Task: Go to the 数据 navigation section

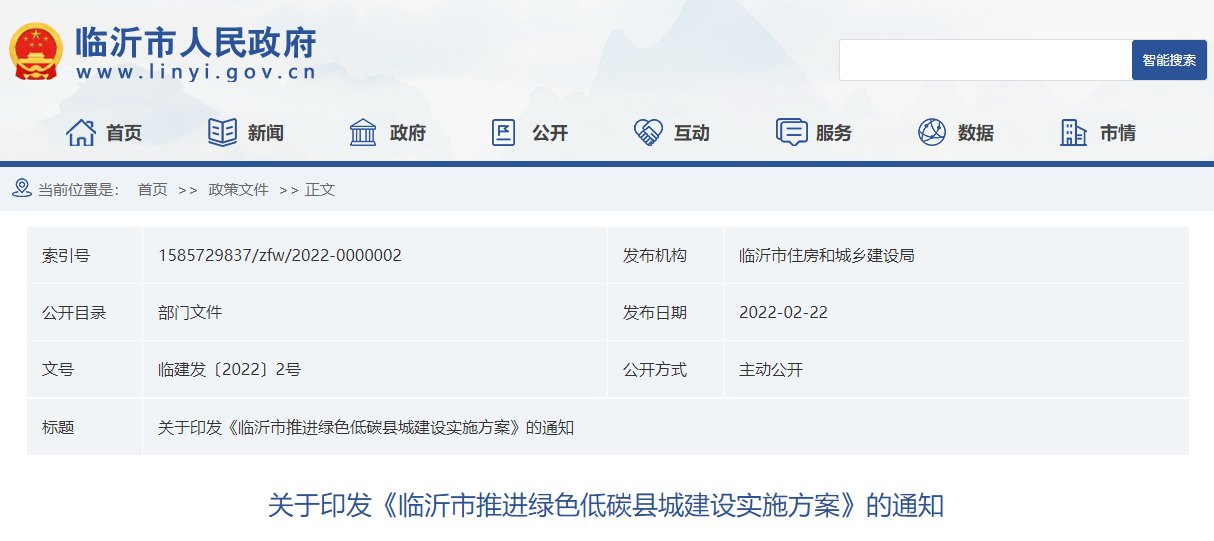Action: pyautogui.click(x=975, y=133)
